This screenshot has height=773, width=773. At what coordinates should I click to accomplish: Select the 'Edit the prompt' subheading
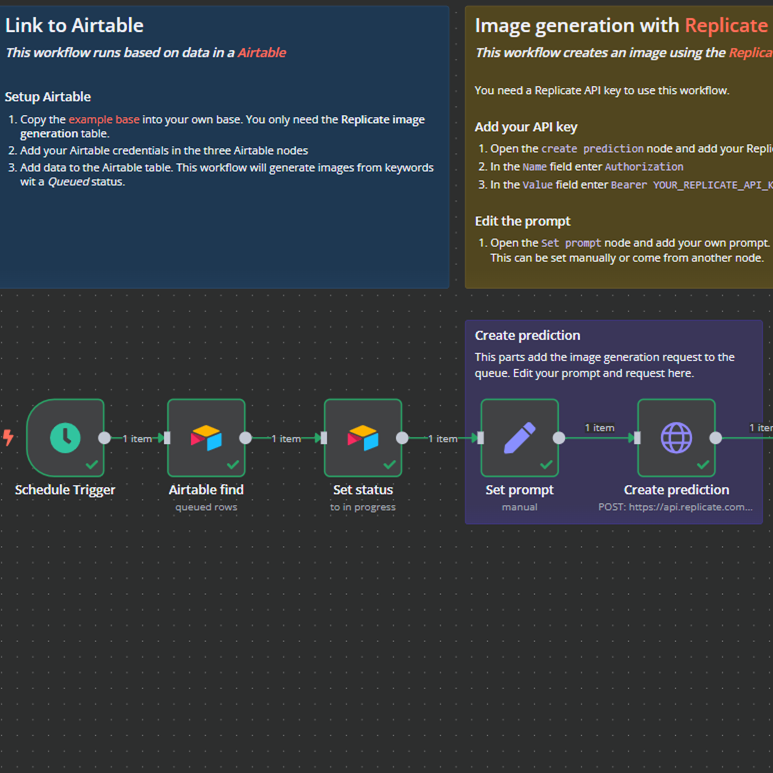(x=523, y=221)
